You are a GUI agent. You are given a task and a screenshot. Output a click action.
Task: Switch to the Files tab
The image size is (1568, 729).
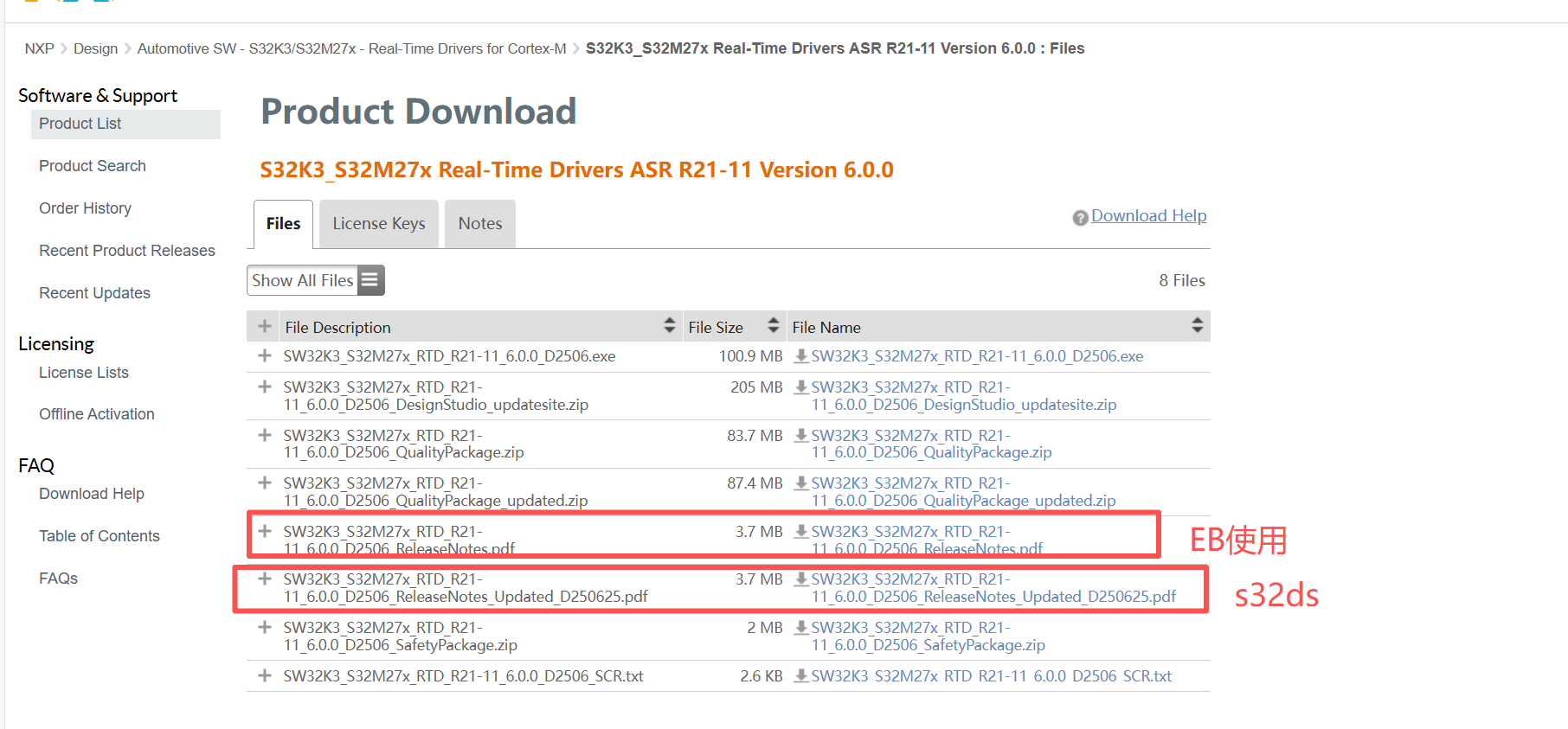[283, 224]
